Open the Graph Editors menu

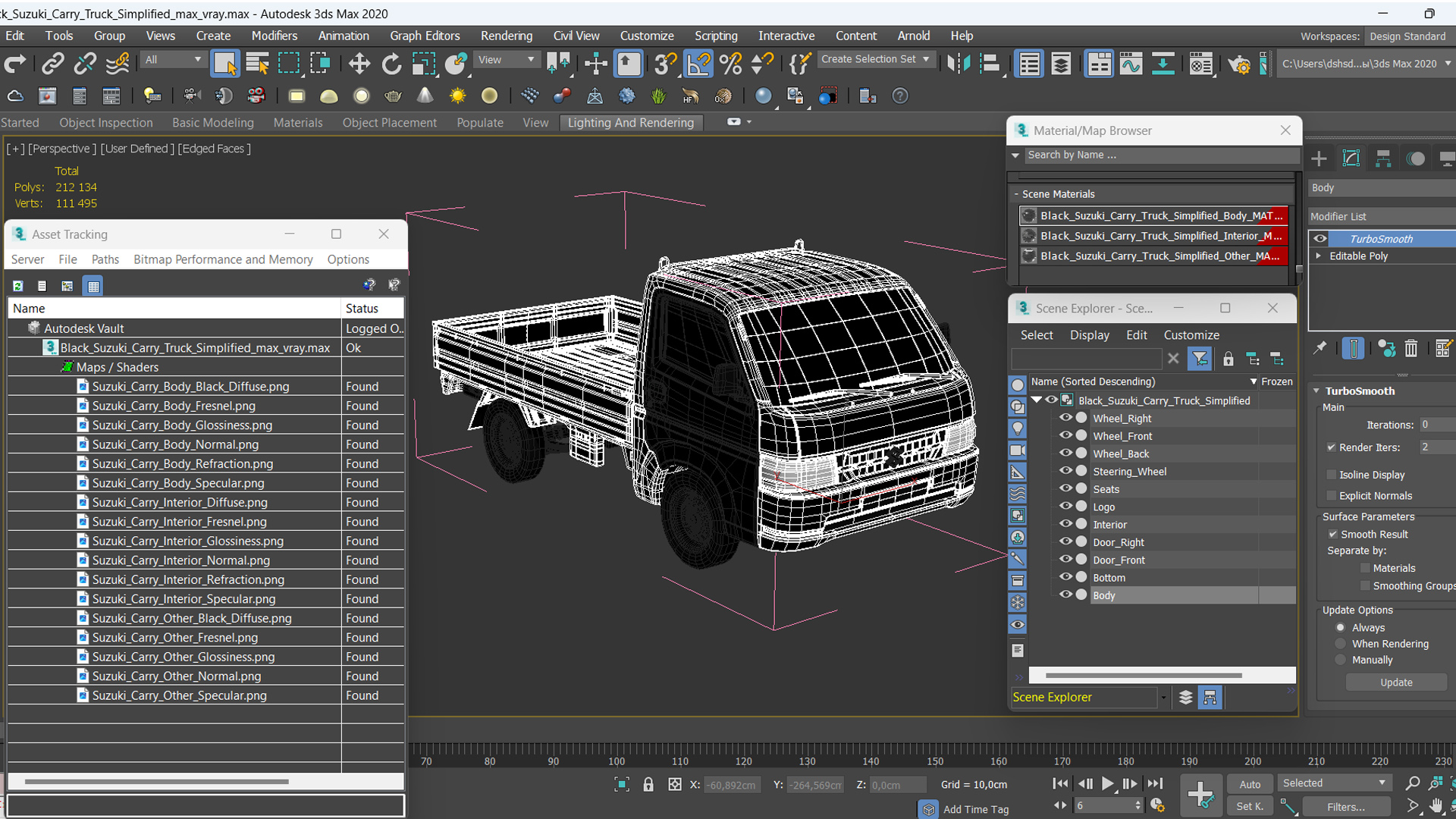tap(425, 36)
